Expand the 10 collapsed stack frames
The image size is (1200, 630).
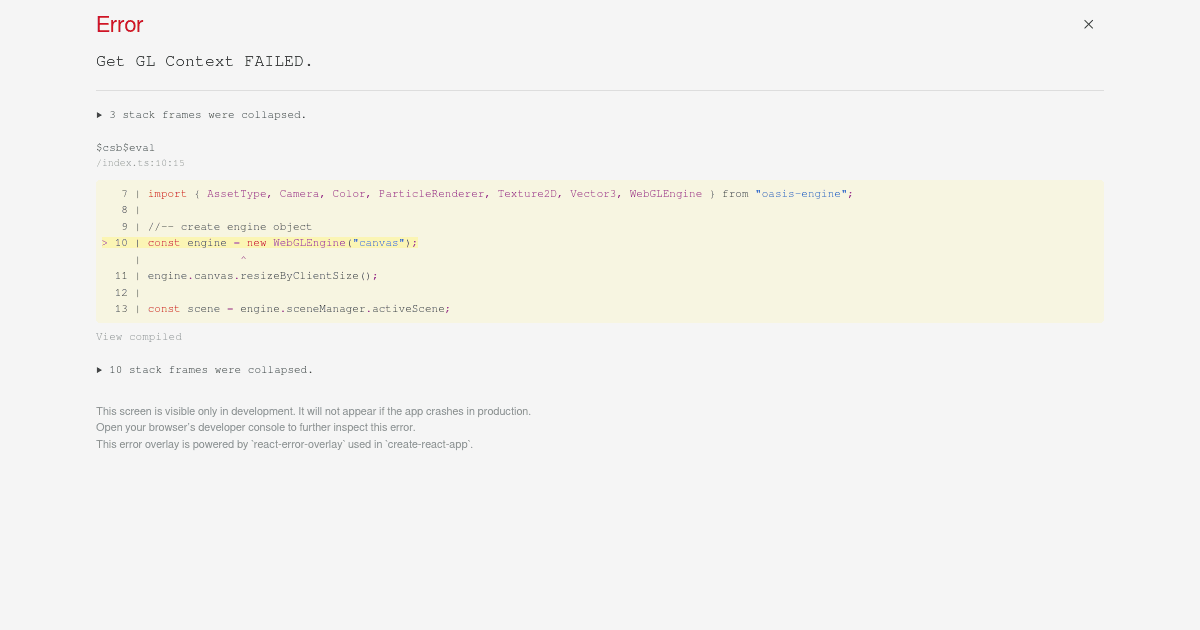204,370
